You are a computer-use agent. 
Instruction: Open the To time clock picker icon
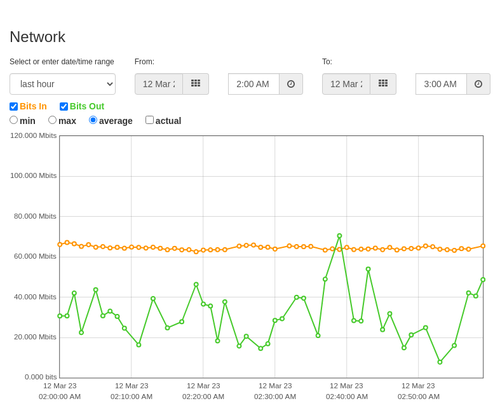point(478,84)
